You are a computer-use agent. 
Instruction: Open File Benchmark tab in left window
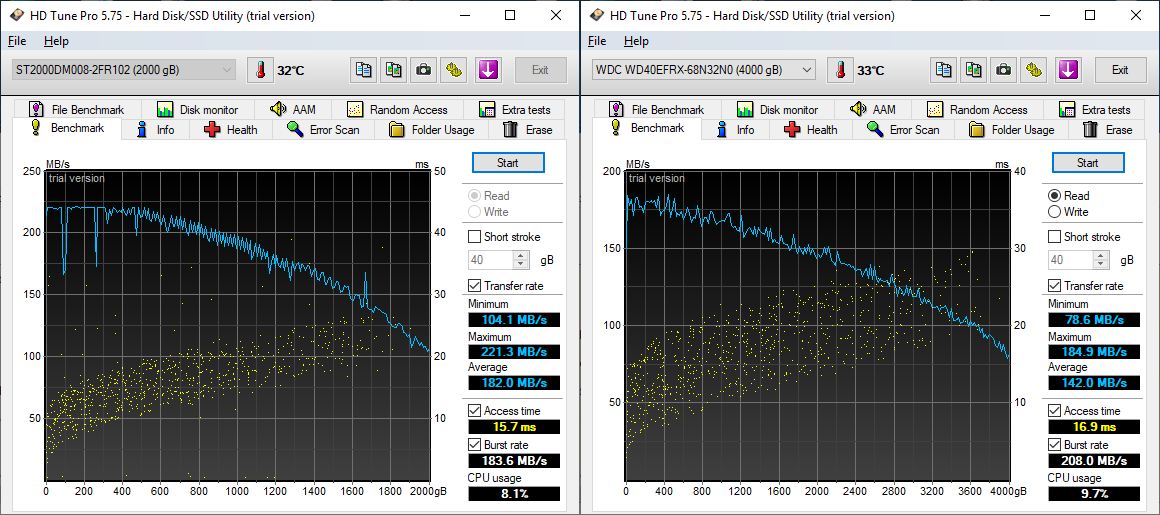coord(76,110)
